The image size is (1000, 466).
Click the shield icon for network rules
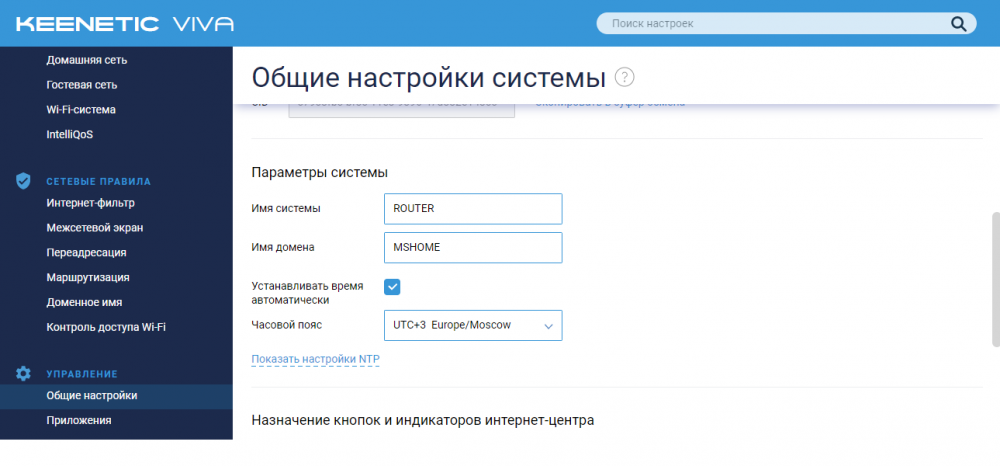24,181
